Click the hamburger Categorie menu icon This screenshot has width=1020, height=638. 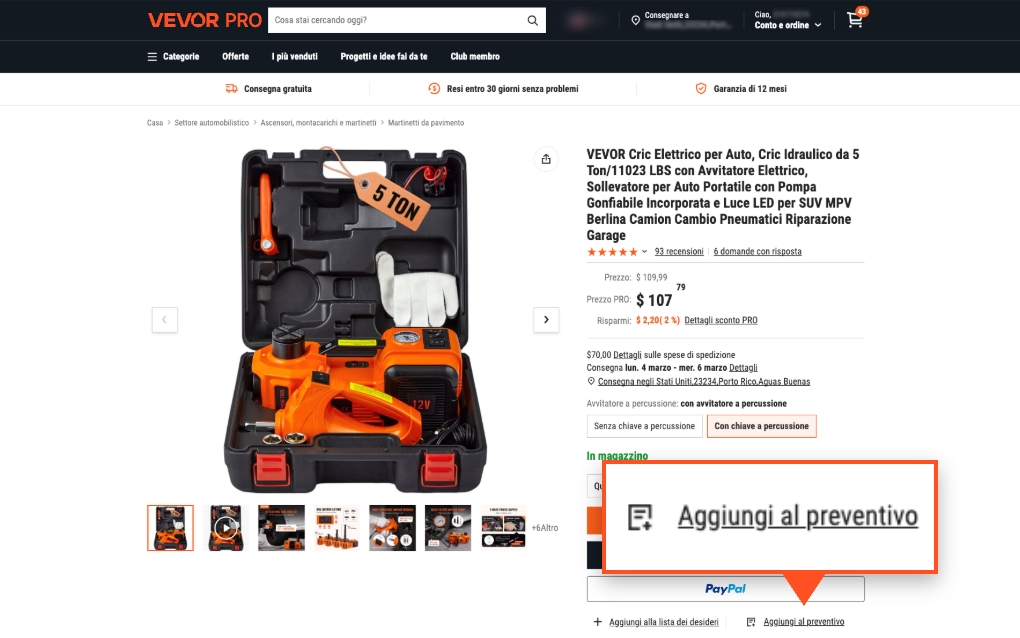[152, 57]
